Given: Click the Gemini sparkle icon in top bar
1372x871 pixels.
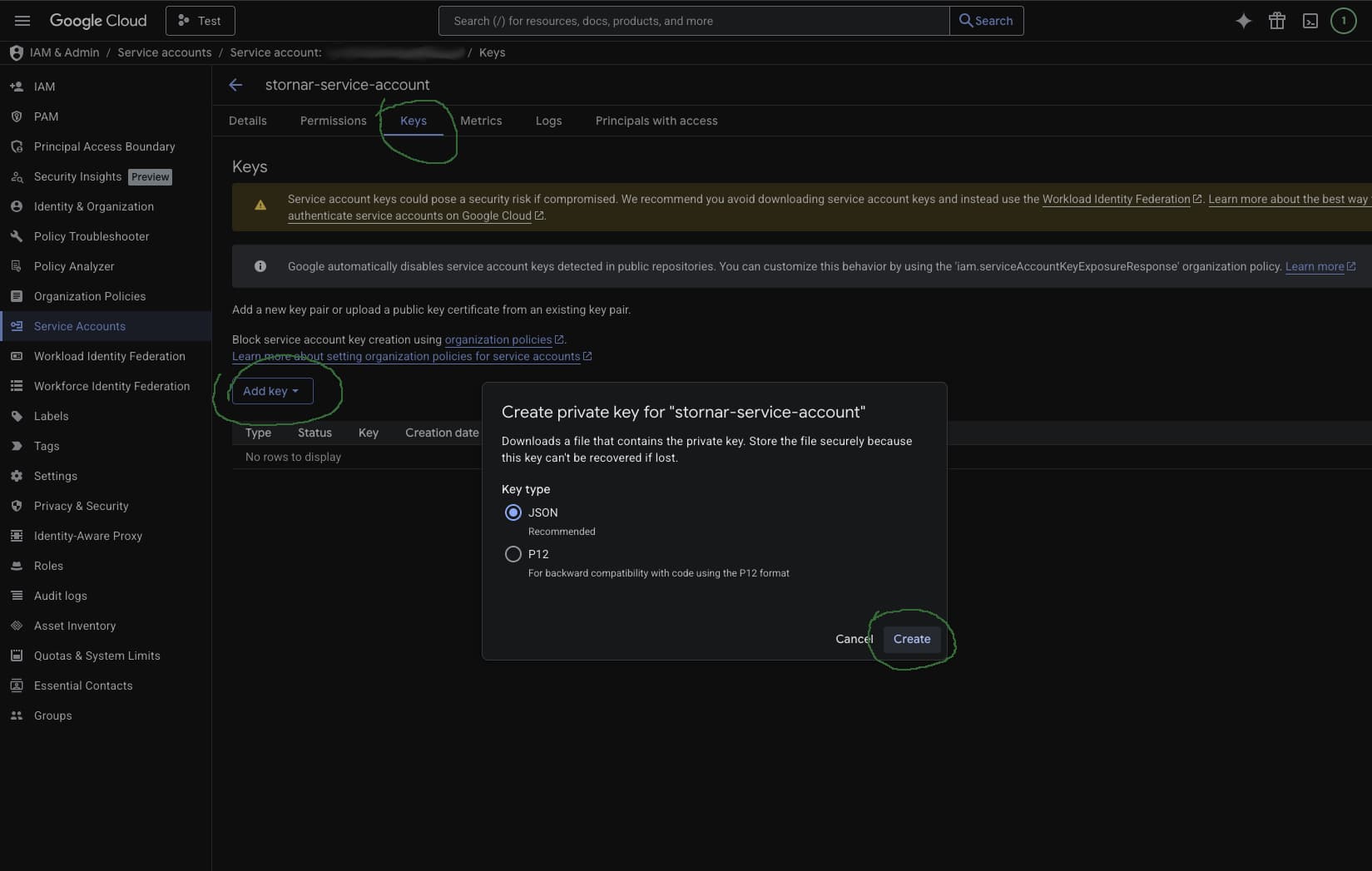Looking at the screenshot, I should tap(1243, 21).
